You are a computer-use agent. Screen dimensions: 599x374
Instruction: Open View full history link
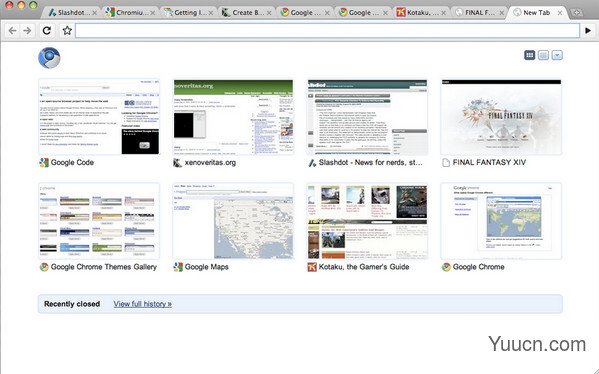[x=142, y=304]
